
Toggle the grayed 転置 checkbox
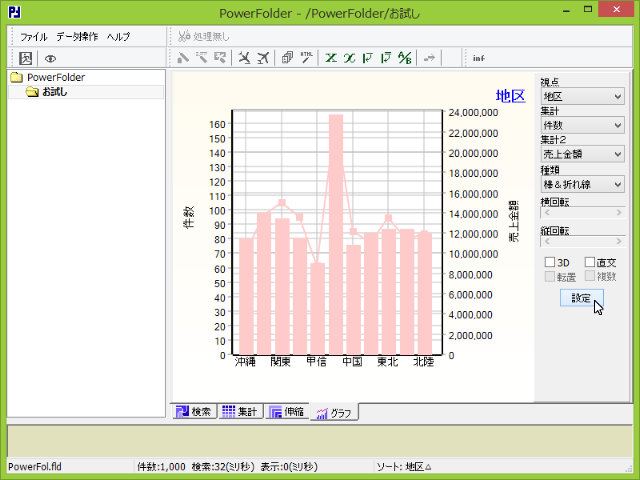(550, 277)
